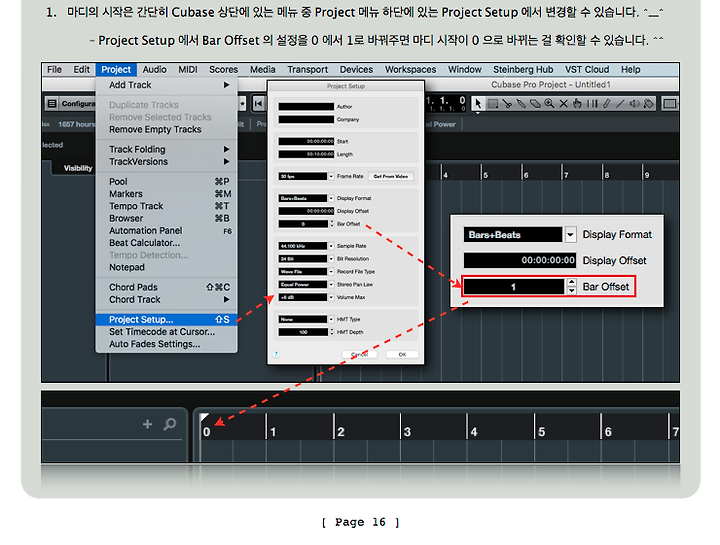Click the Company input field

pyautogui.click(x=306, y=119)
